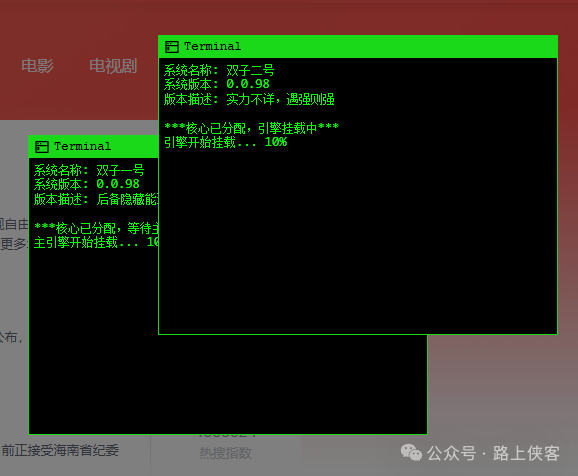Click the back window's Terminal title text

click(x=83, y=146)
